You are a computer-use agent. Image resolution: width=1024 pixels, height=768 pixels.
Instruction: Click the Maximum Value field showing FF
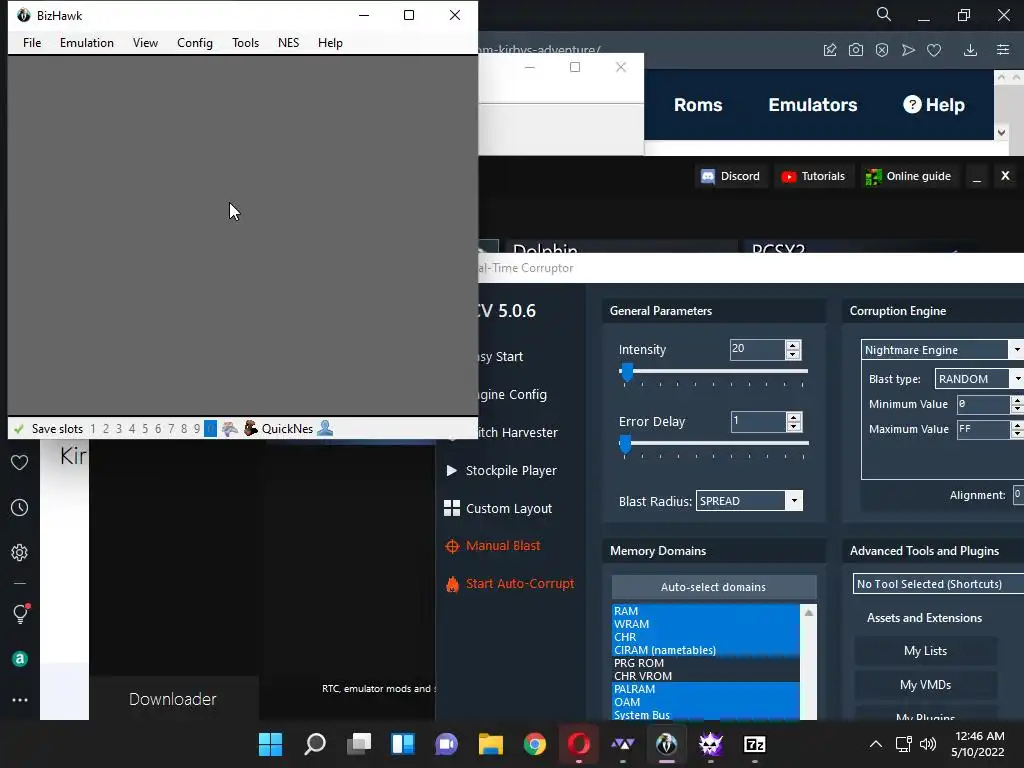[x=983, y=429]
